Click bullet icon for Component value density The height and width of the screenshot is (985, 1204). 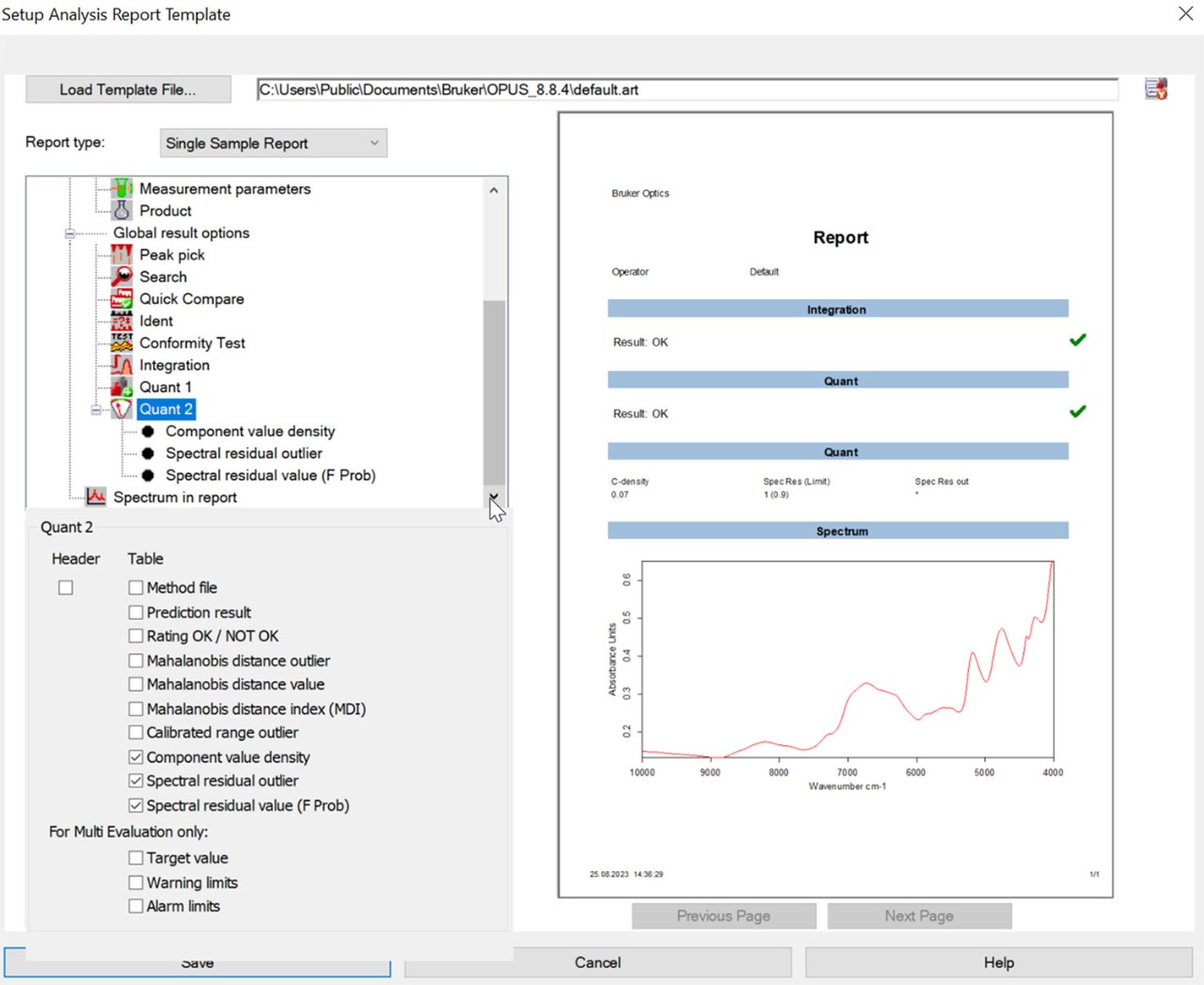click(x=148, y=431)
